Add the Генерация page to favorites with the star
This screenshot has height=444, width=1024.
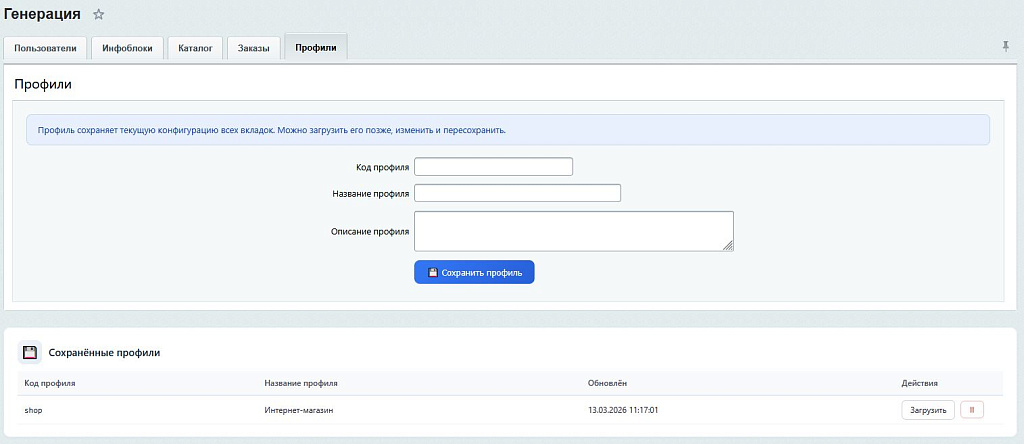[x=98, y=15]
